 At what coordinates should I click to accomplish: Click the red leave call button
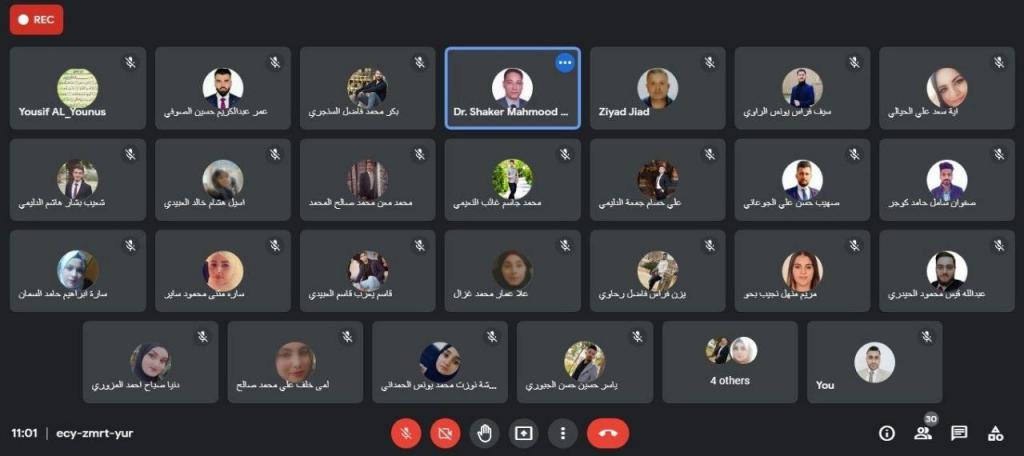608,433
